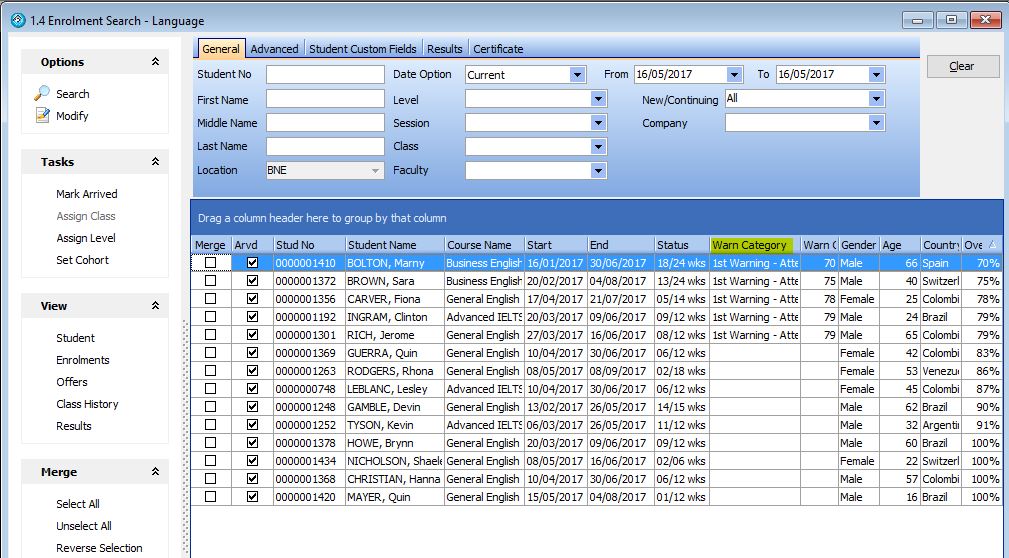This screenshot has height=558, width=1009.
Task: Collapse the Merge panel chevron
Action: click(155, 472)
